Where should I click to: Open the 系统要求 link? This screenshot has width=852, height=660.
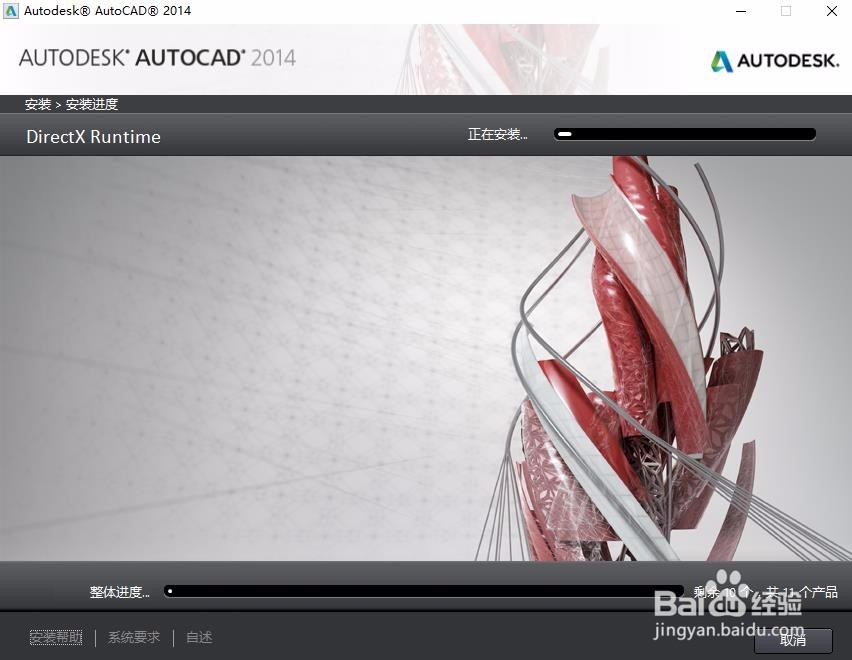coord(134,637)
